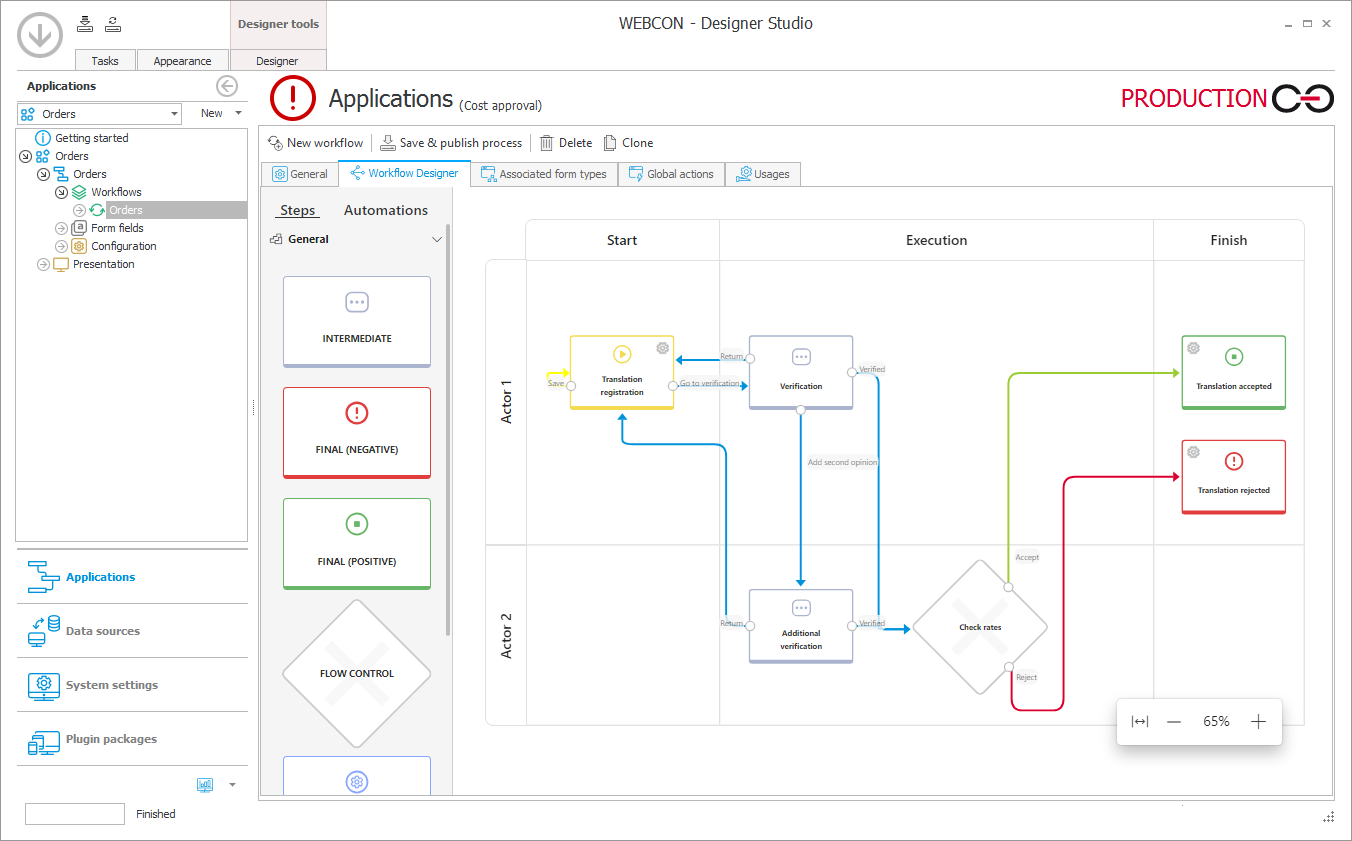Click the Data sources database icon
Screen dimensions: 1352x841
click(43, 631)
